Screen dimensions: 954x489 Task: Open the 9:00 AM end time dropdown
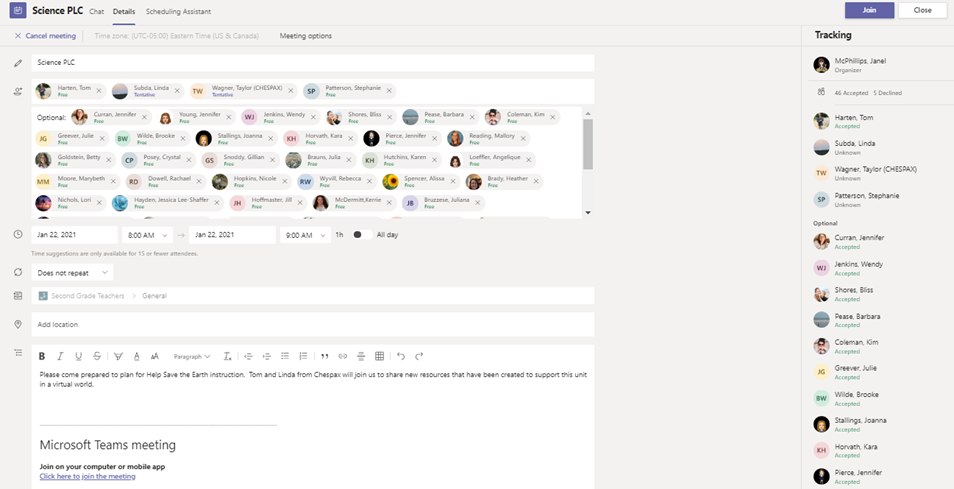tap(305, 235)
